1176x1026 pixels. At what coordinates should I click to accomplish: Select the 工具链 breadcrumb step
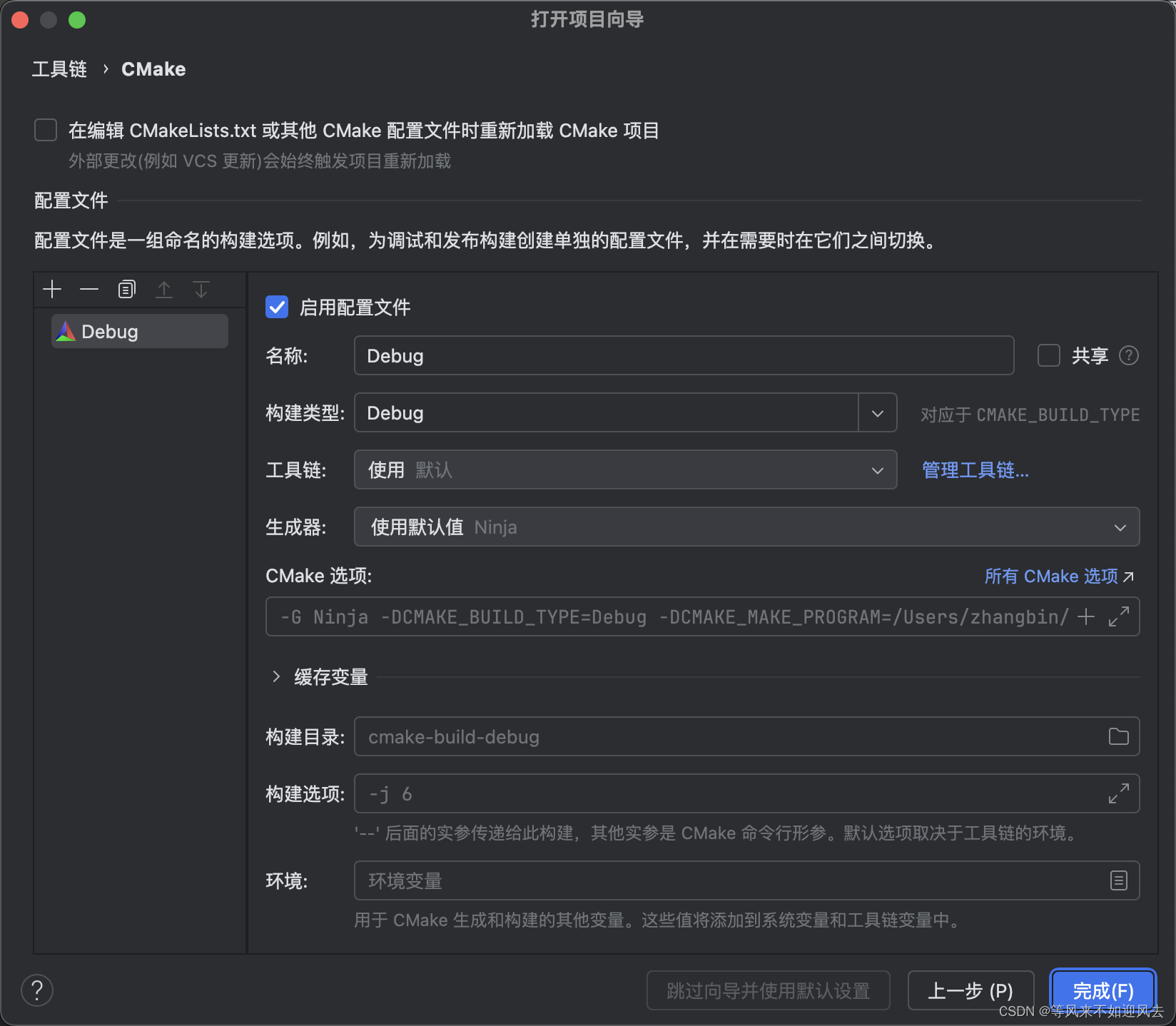coord(59,69)
